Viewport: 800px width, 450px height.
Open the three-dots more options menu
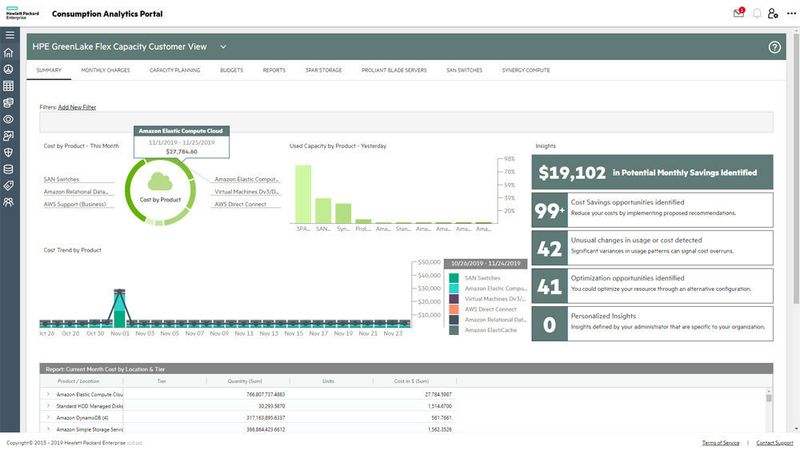791,14
